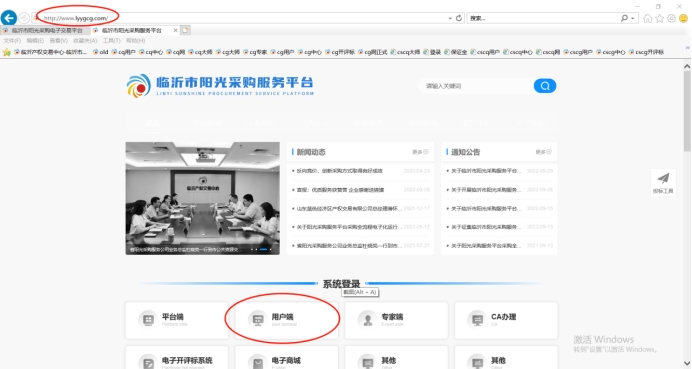
Task: Expand the favorites bar overflow chevron
Action: (687, 48)
